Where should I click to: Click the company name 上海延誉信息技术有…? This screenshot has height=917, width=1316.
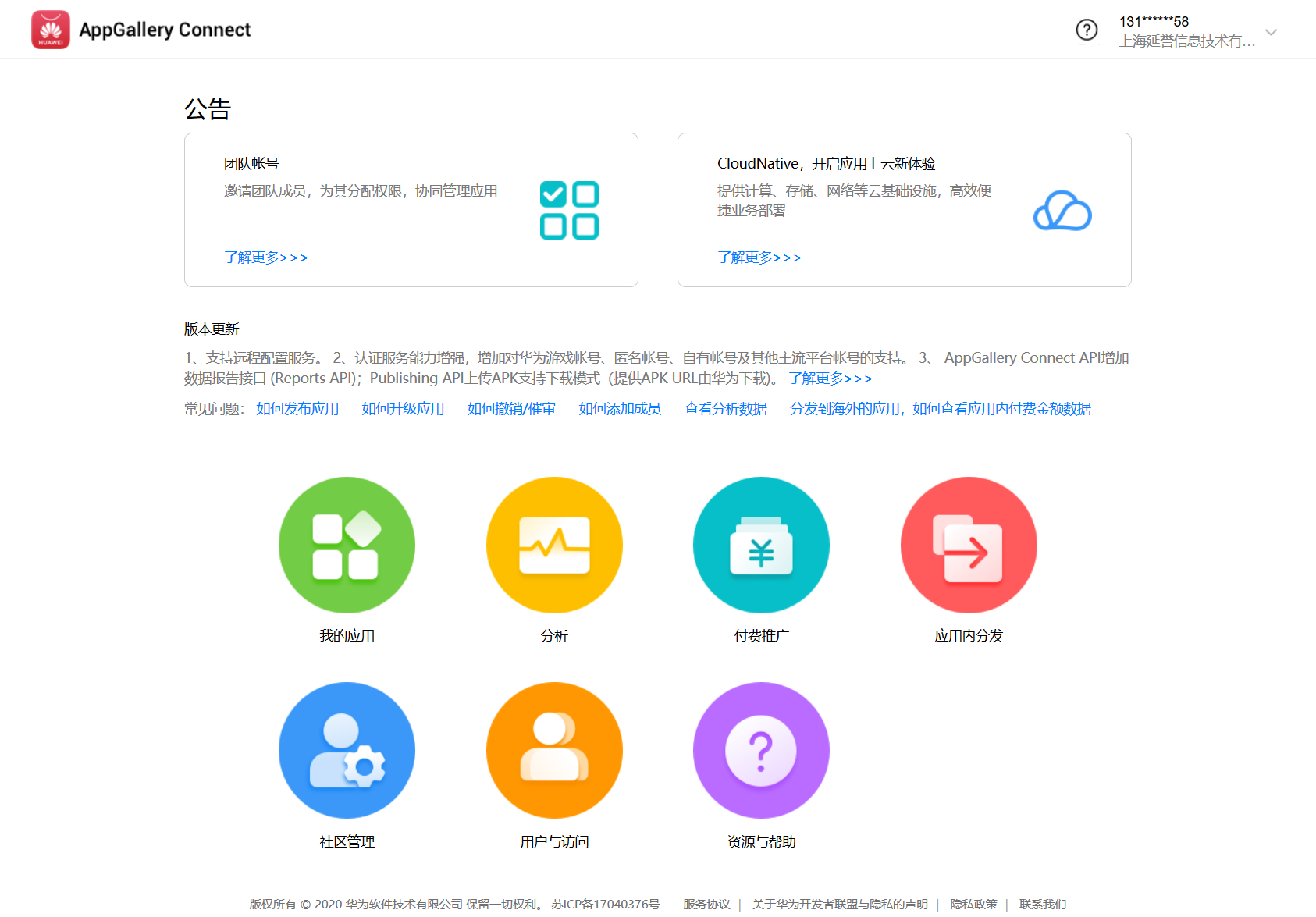(x=1187, y=41)
